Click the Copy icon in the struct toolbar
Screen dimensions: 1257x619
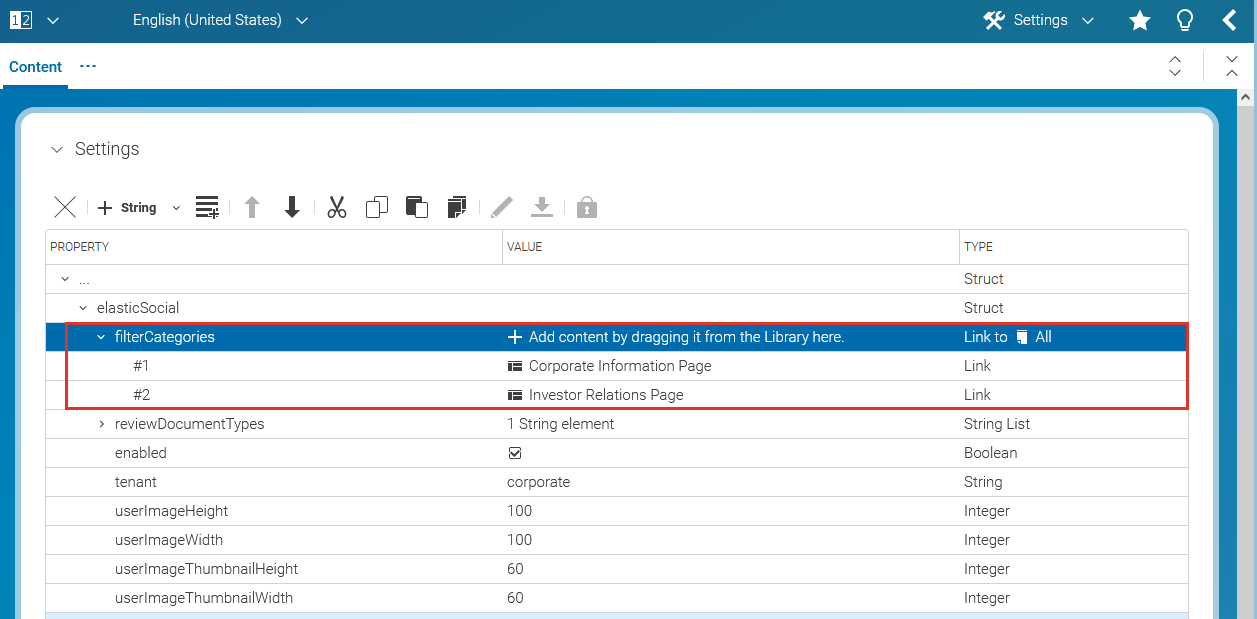pyautogui.click(x=377, y=207)
